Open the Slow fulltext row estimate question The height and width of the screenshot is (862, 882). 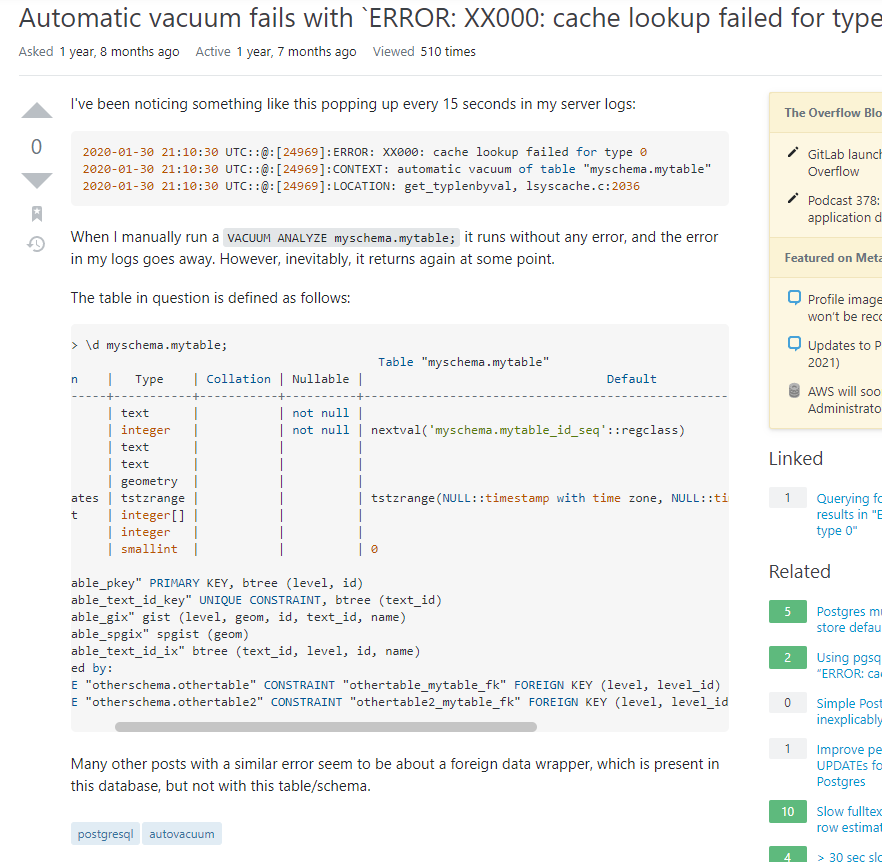(848, 819)
